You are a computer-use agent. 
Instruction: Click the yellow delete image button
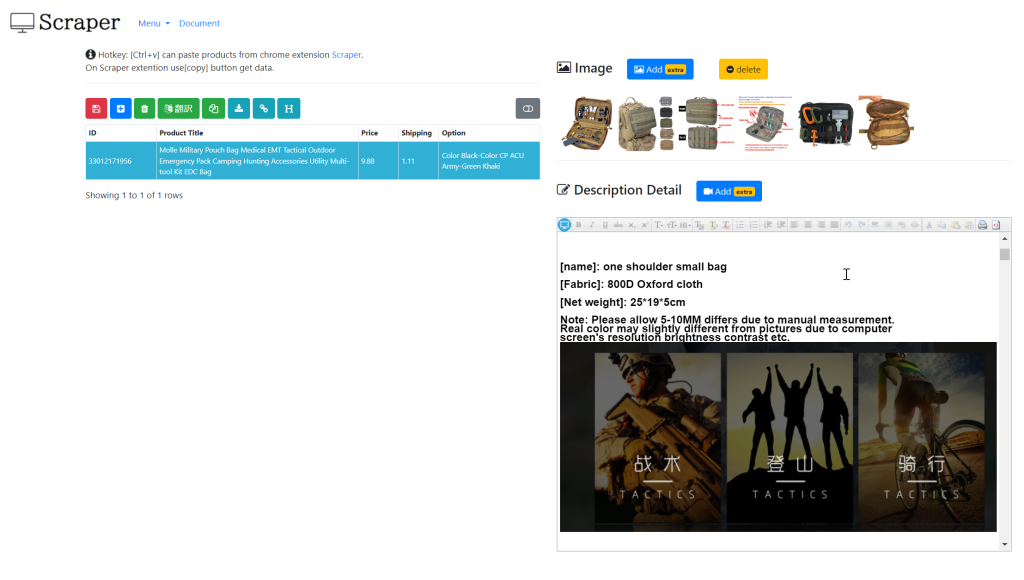743,69
